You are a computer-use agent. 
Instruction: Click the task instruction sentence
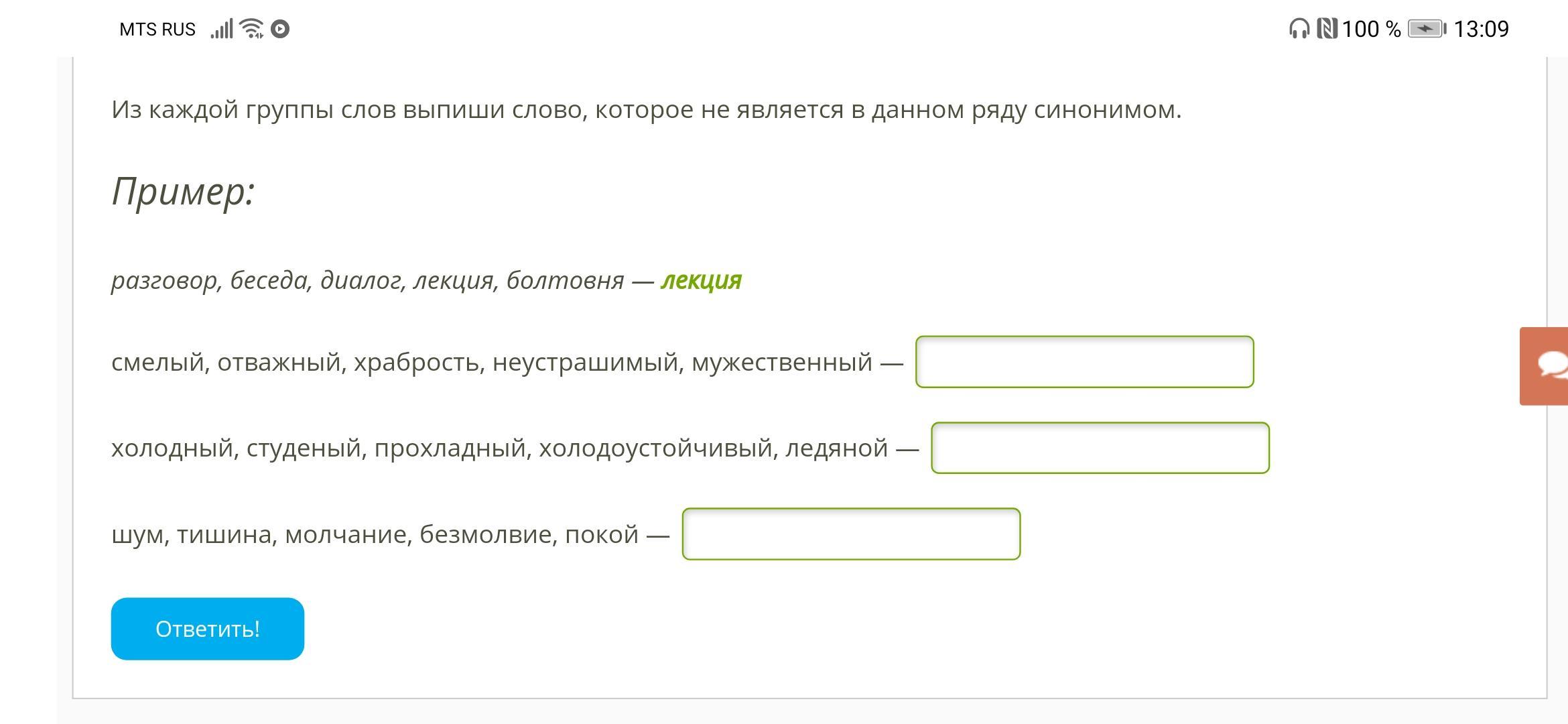pyautogui.click(x=646, y=110)
